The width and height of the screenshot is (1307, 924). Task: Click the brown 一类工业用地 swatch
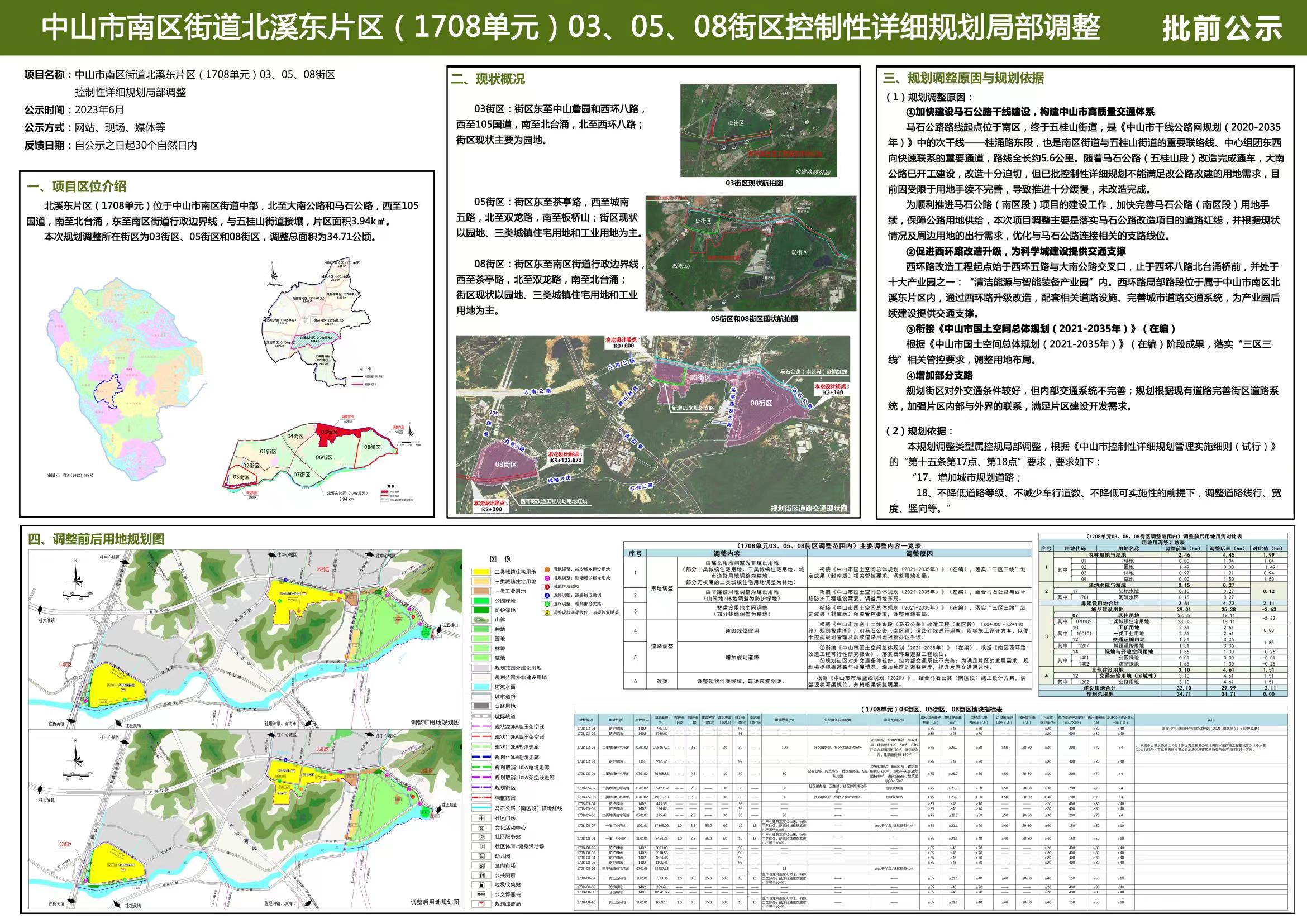(481, 591)
